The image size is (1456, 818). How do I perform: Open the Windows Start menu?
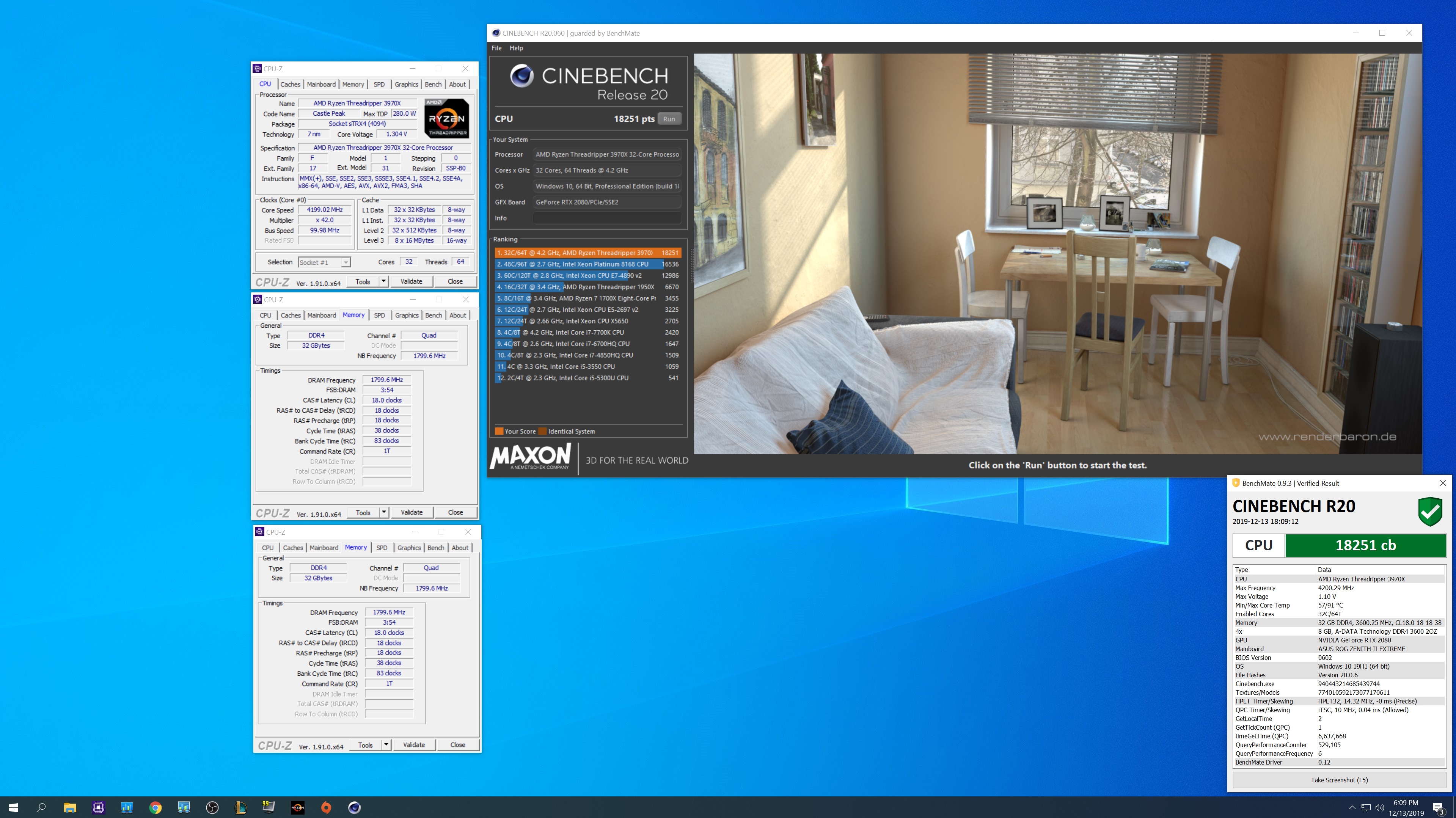pyautogui.click(x=14, y=807)
